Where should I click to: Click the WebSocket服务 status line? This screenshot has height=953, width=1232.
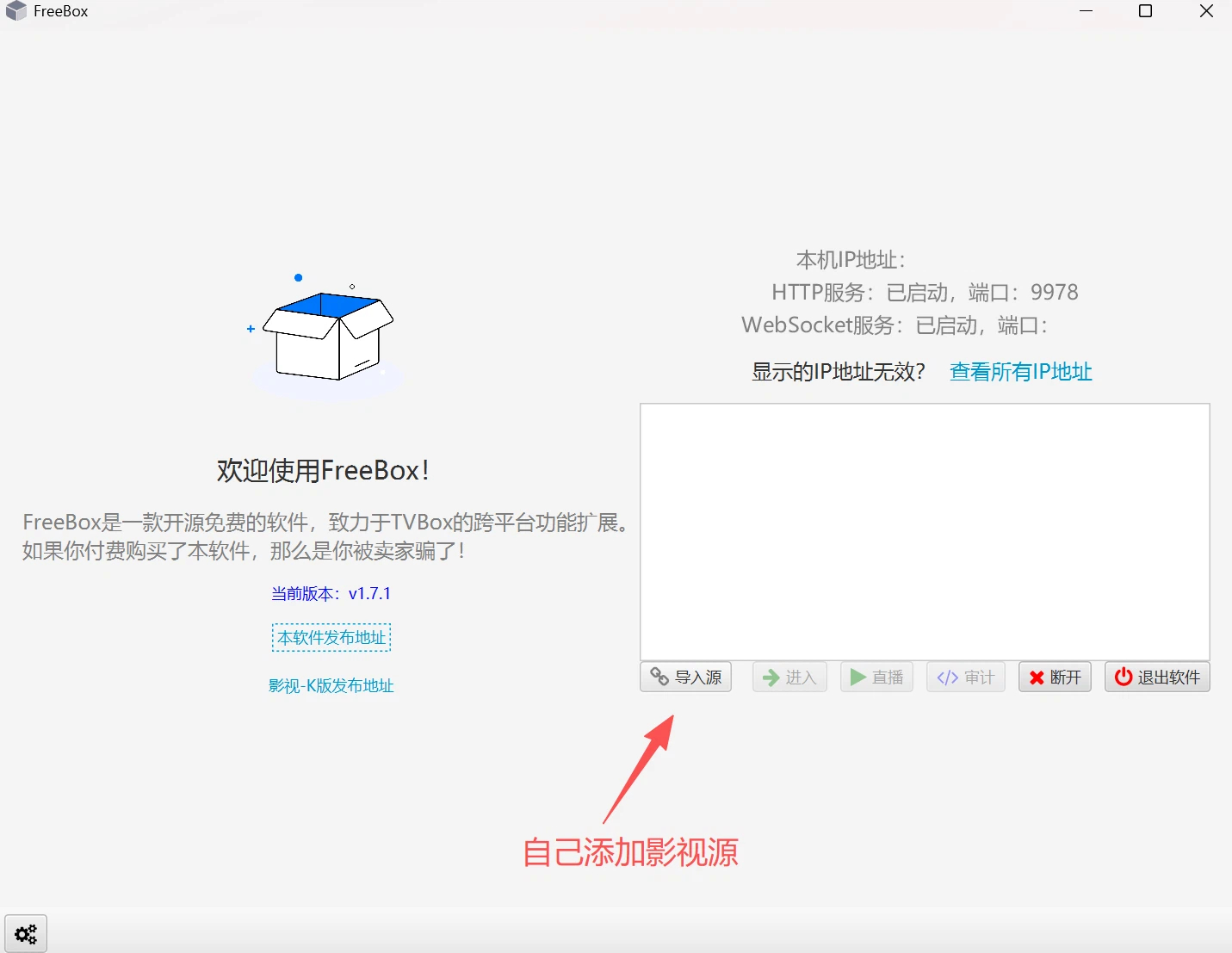(895, 325)
